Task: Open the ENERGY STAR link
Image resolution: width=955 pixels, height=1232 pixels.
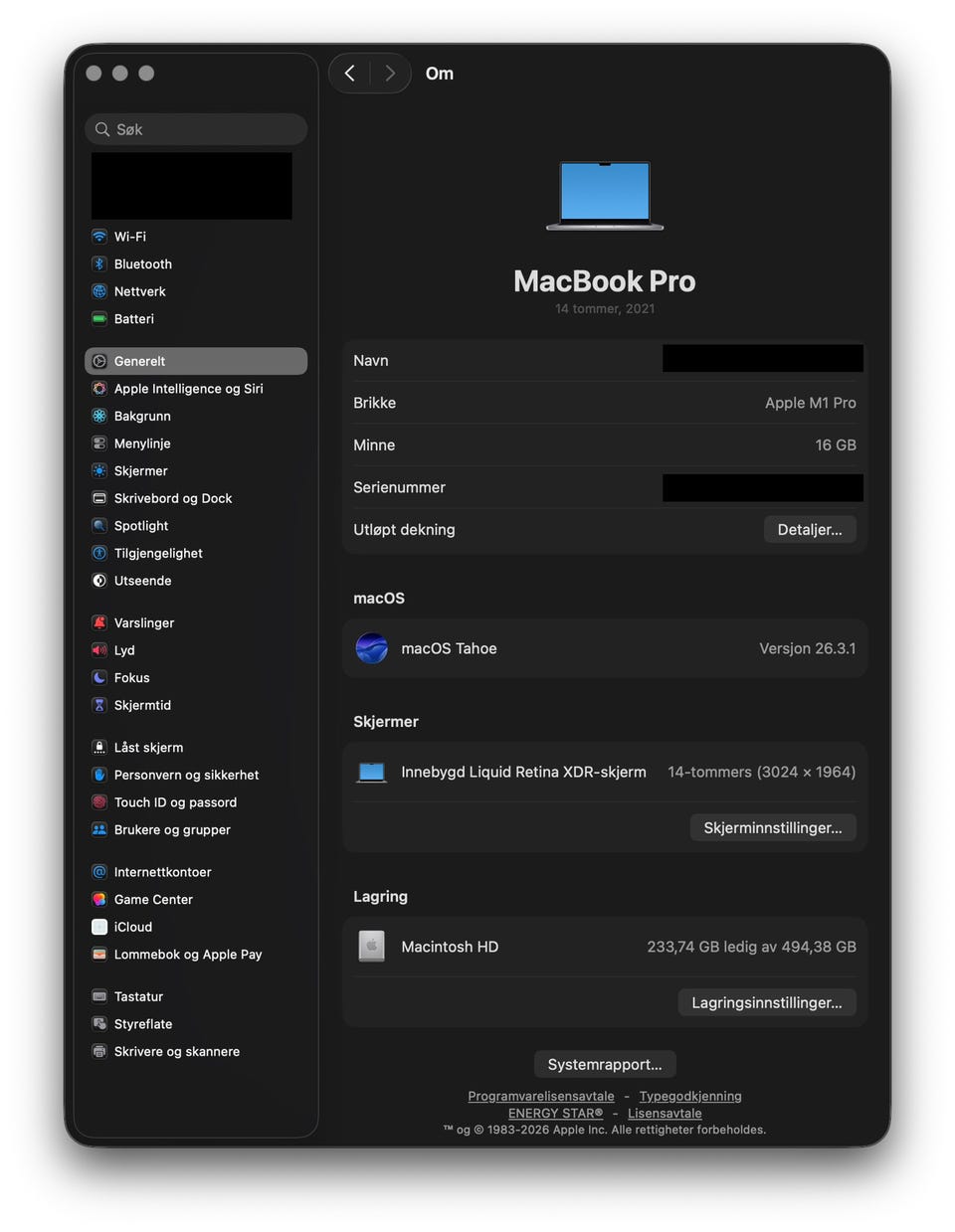Action: pyautogui.click(x=555, y=1113)
